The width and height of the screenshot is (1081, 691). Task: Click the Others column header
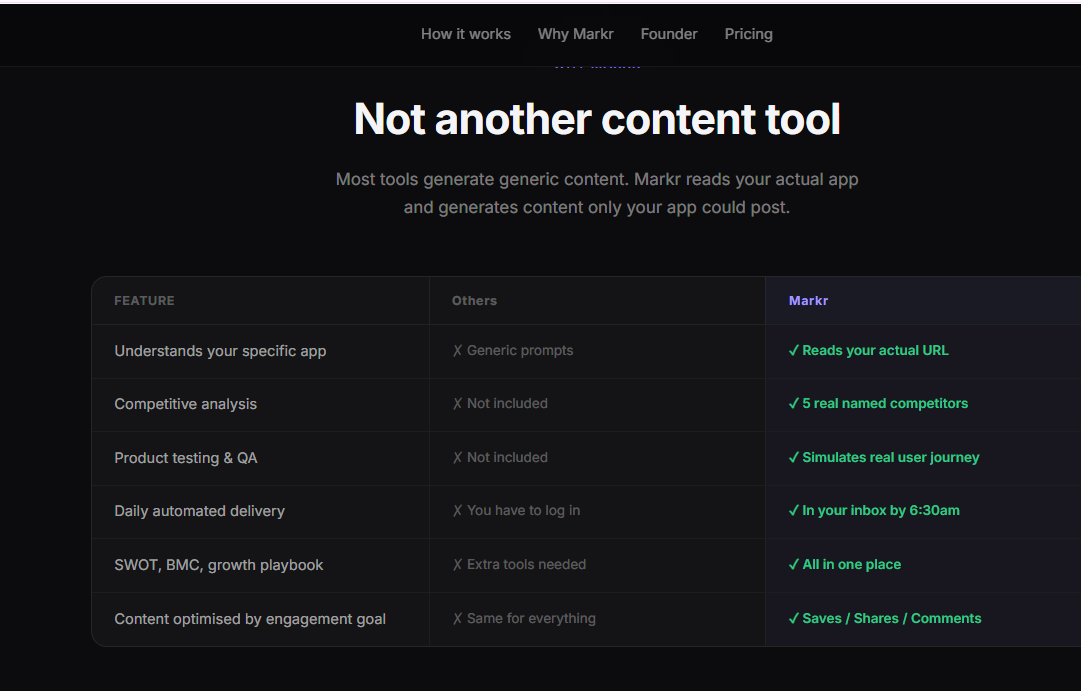[474, 301]
